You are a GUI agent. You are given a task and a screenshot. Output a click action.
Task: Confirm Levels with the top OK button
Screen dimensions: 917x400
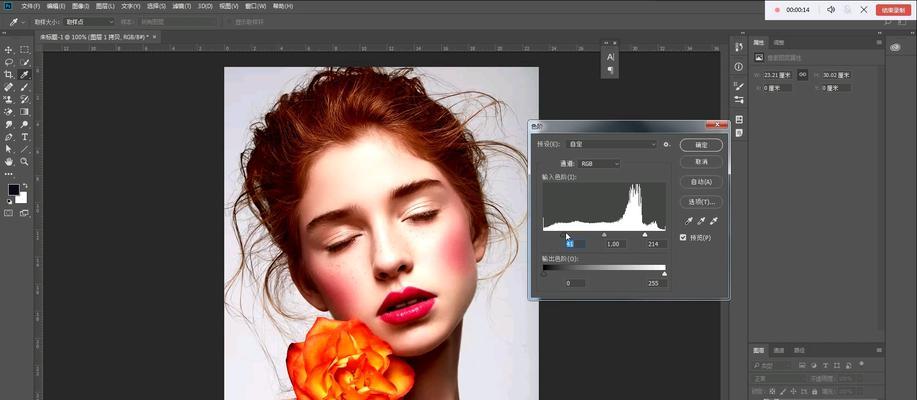coord(701,144)
